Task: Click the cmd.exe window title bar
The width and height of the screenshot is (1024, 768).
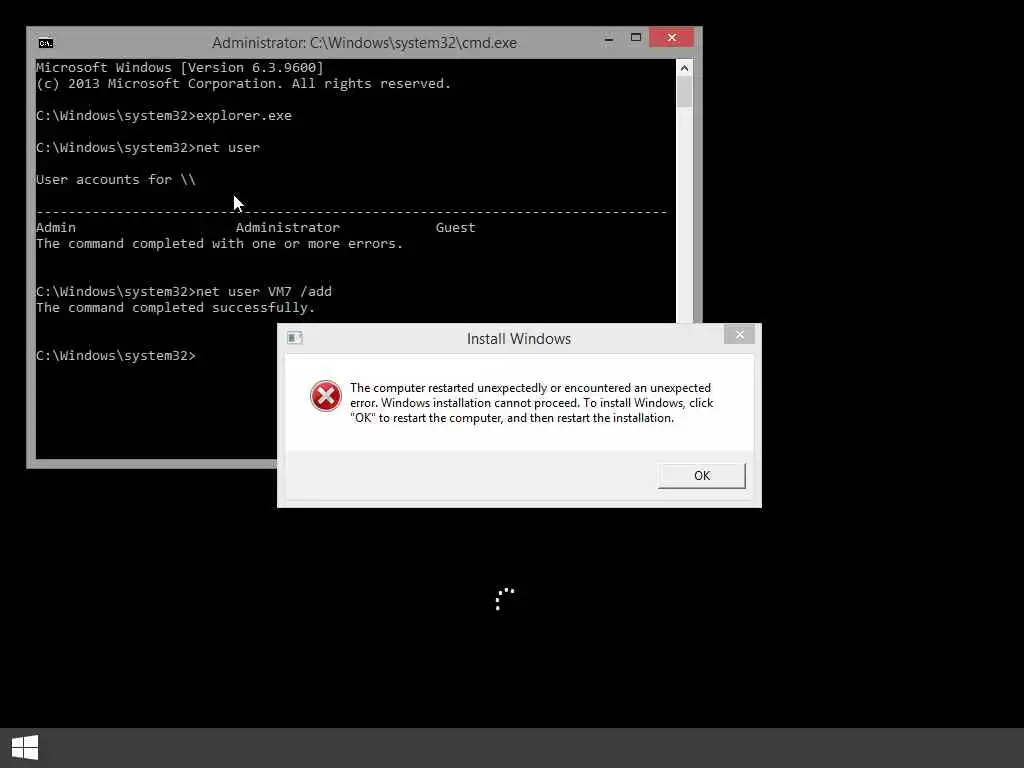Action: point(364,43)
